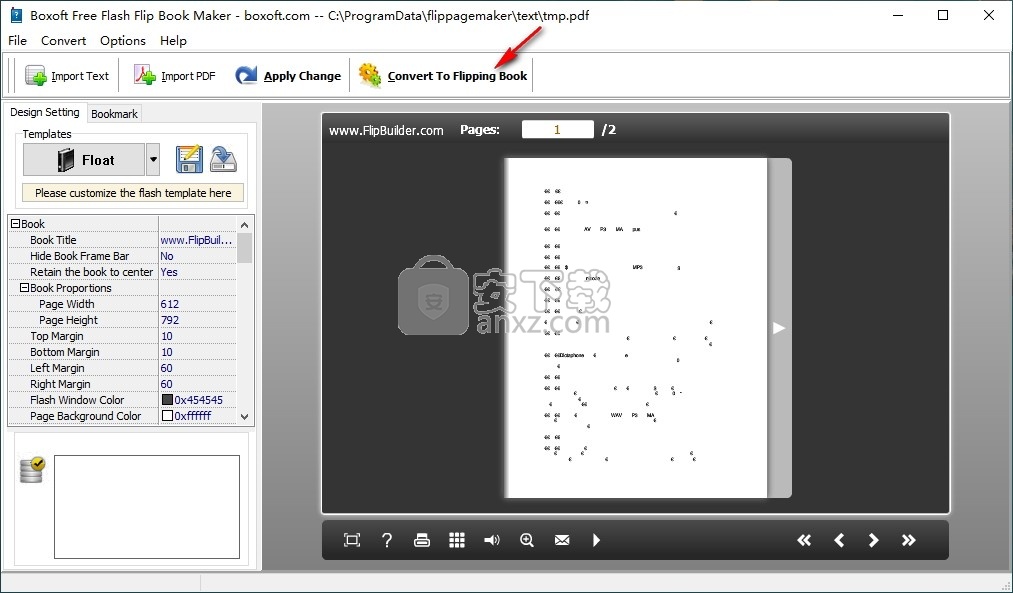The image size is (1013, 593).
Task: Click the Import Text toolbar button
Action: (x=67, y=76)
